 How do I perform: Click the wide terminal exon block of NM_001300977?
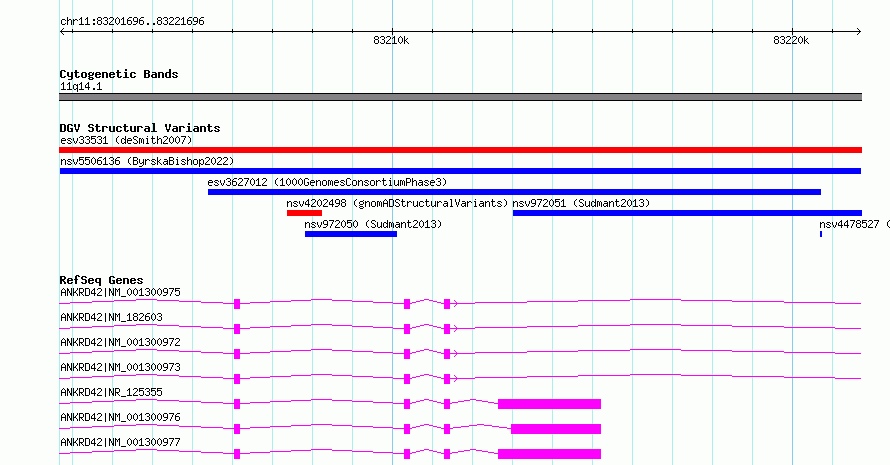click(549, 454)
